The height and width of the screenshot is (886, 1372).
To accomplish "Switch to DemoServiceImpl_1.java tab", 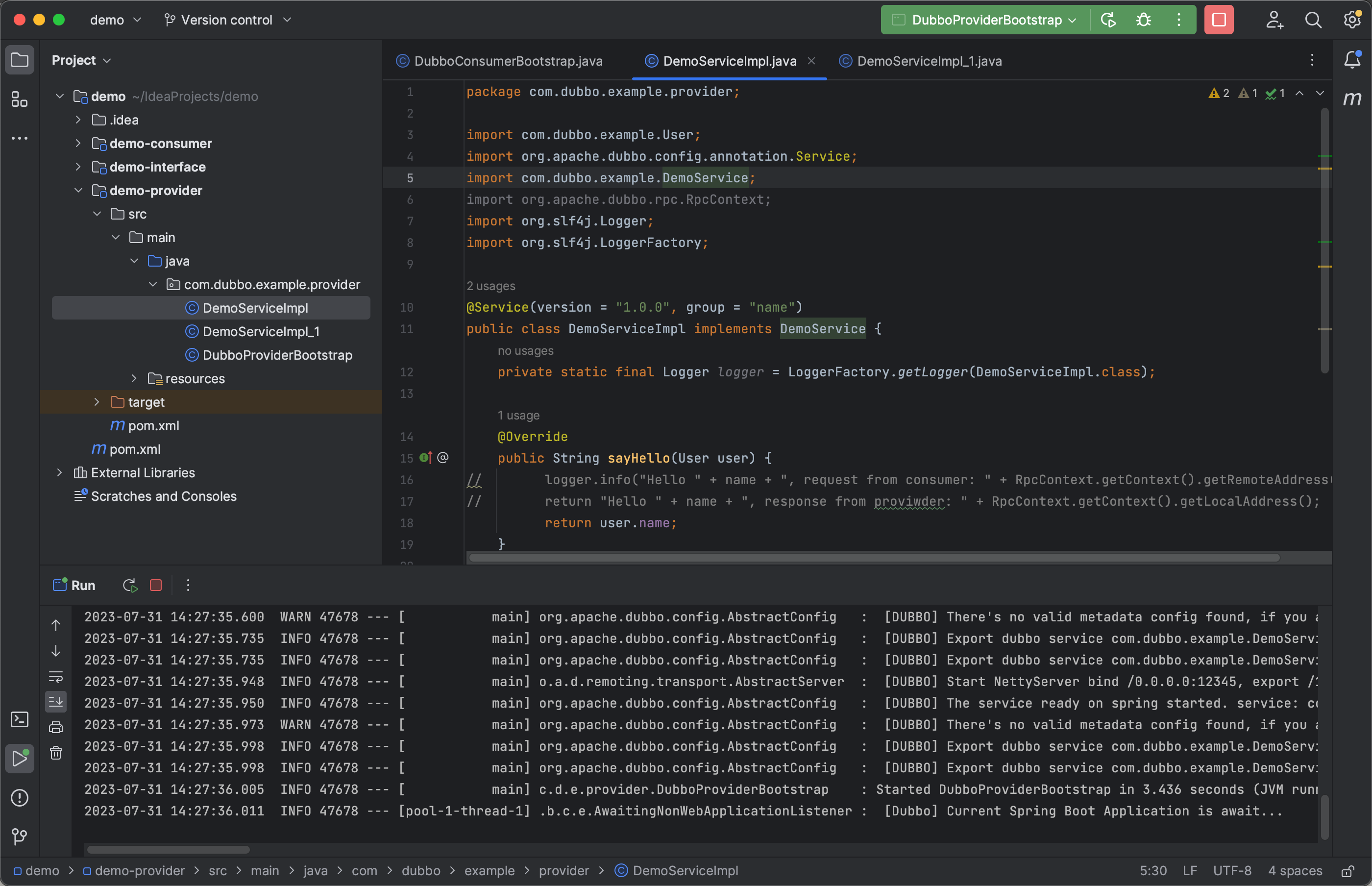I will click(929, 61).
